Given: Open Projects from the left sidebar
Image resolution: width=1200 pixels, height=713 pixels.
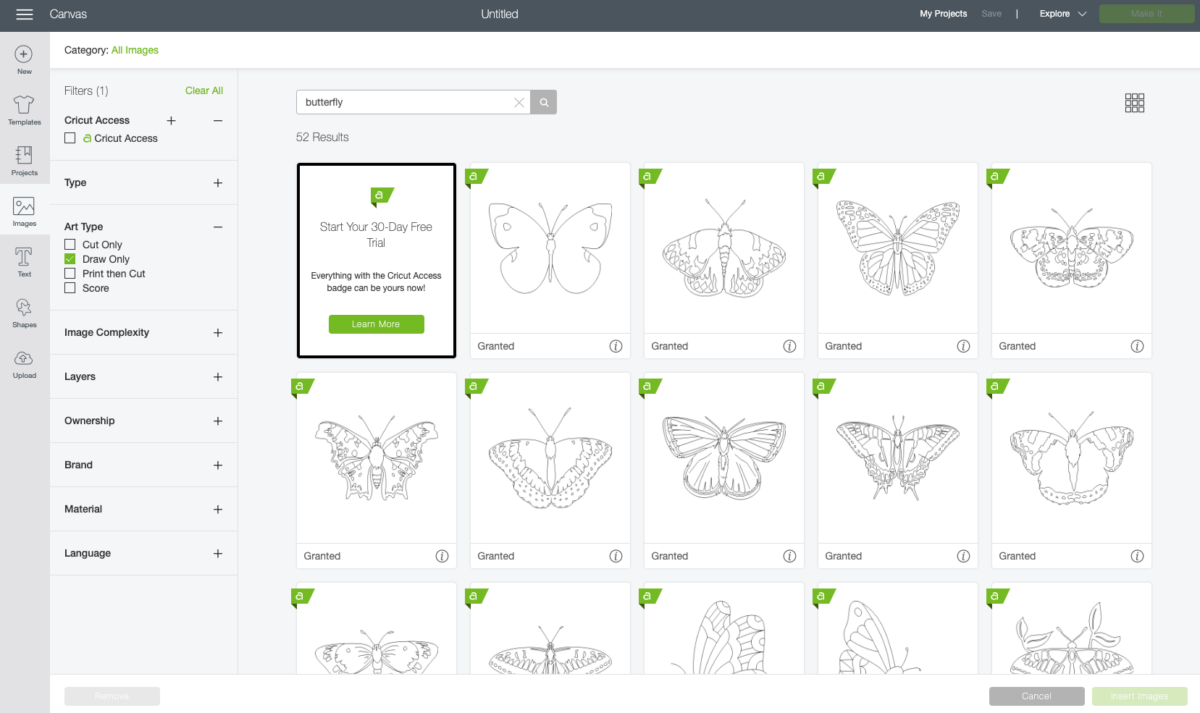Looking at the screenshot, I should point(24,161).
